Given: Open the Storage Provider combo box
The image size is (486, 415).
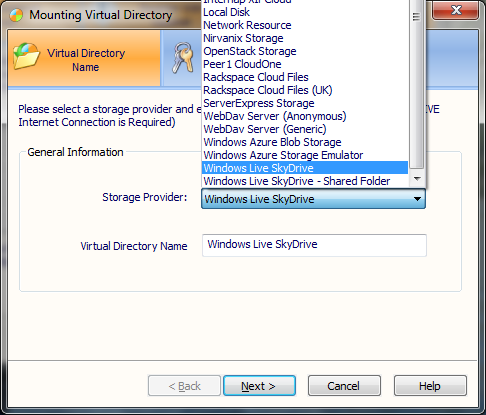Looking at the screenshot, I should [x=313, y=199].
